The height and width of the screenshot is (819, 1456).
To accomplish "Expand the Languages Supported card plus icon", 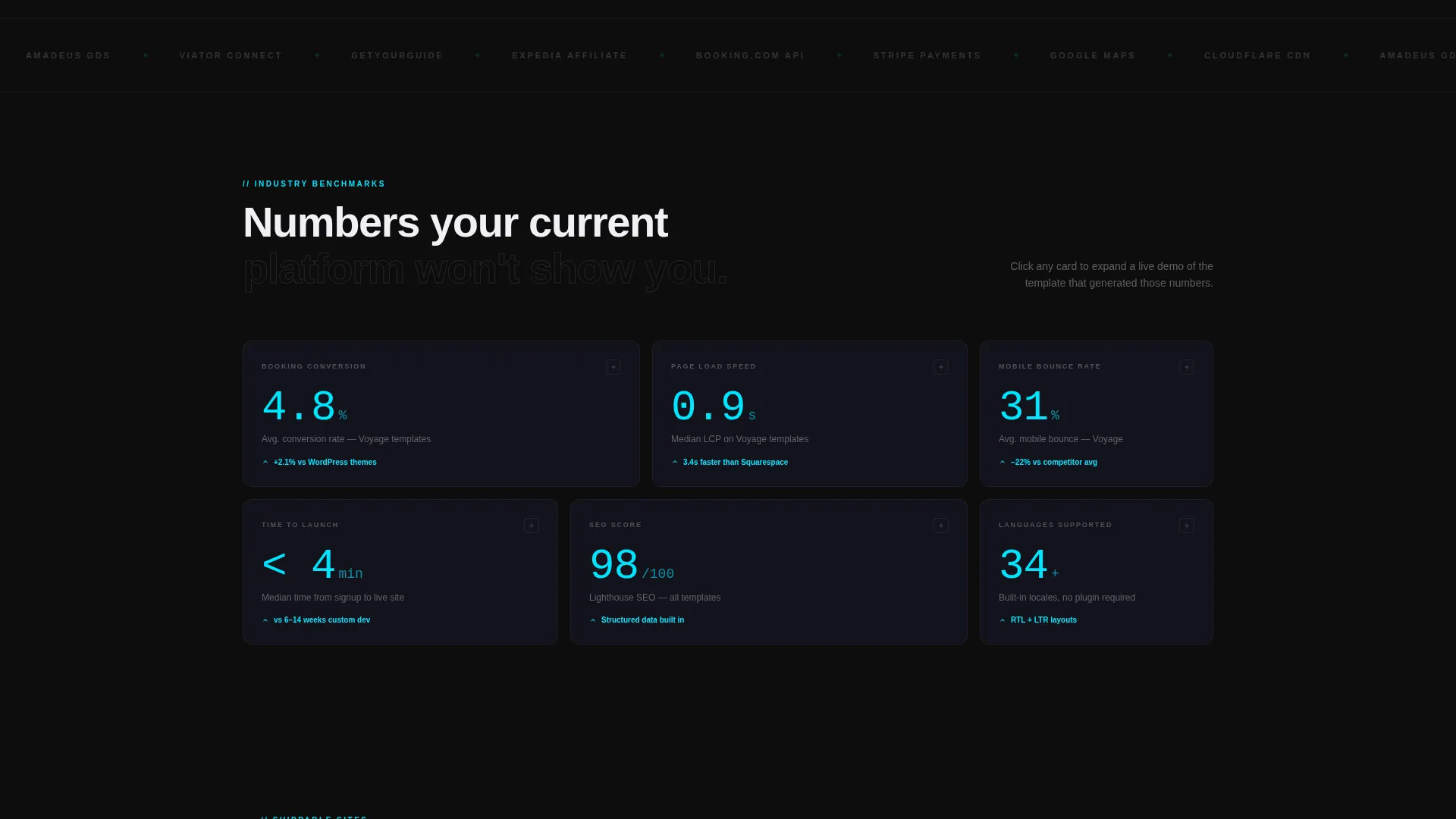I will point(1187,526).
